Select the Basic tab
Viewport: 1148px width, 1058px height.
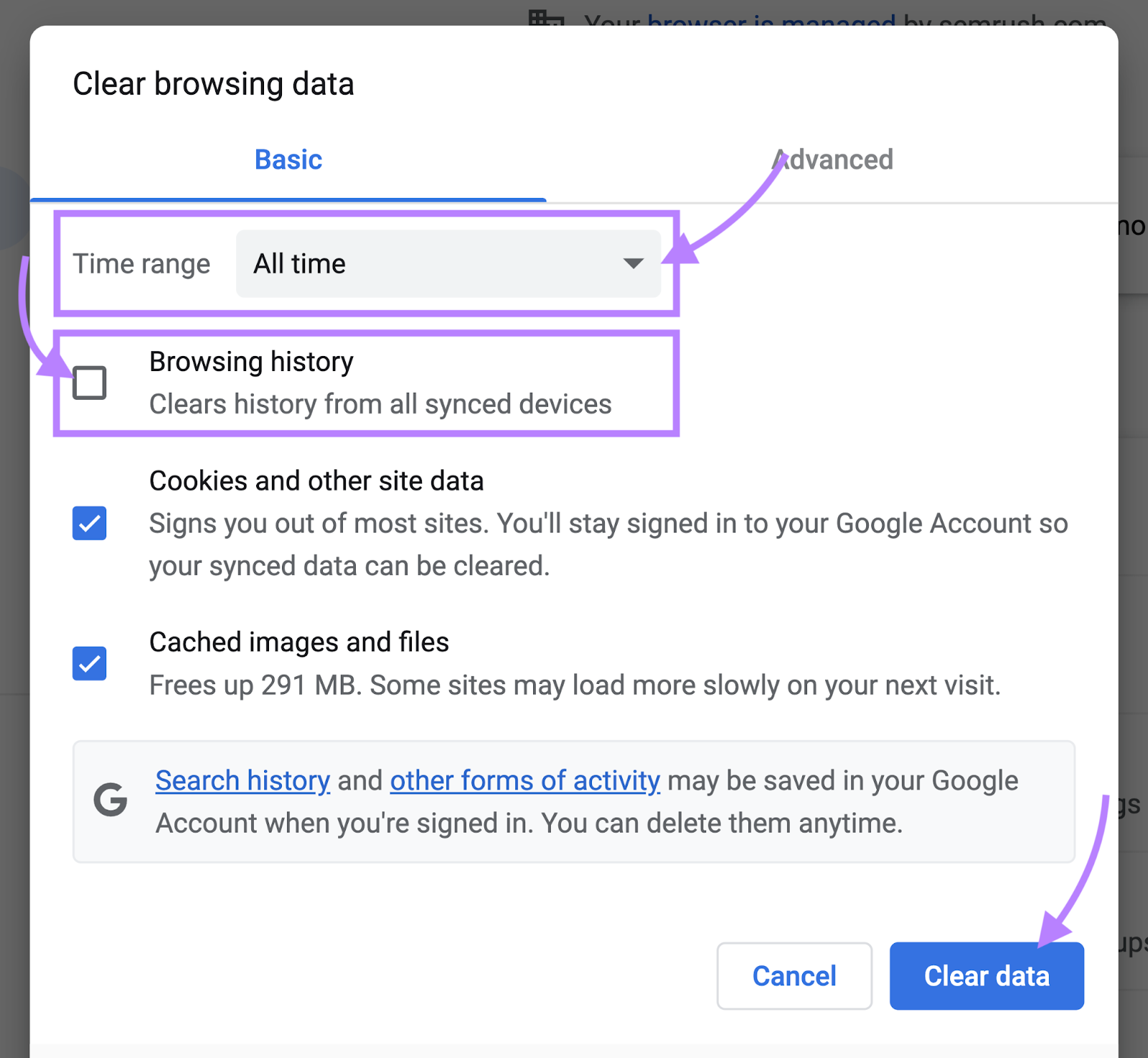[287, 159]
